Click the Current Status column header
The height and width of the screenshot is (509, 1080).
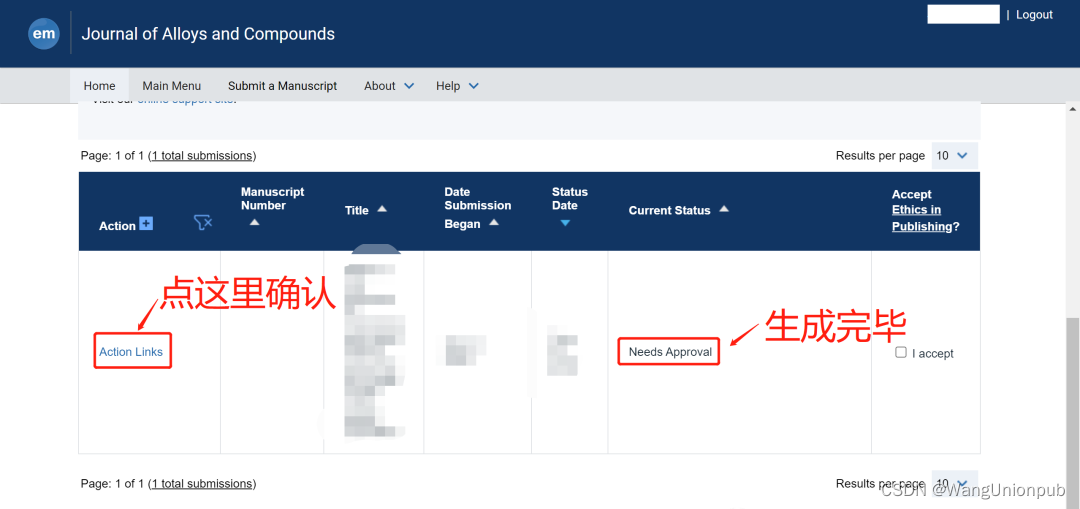coord(669,210)
